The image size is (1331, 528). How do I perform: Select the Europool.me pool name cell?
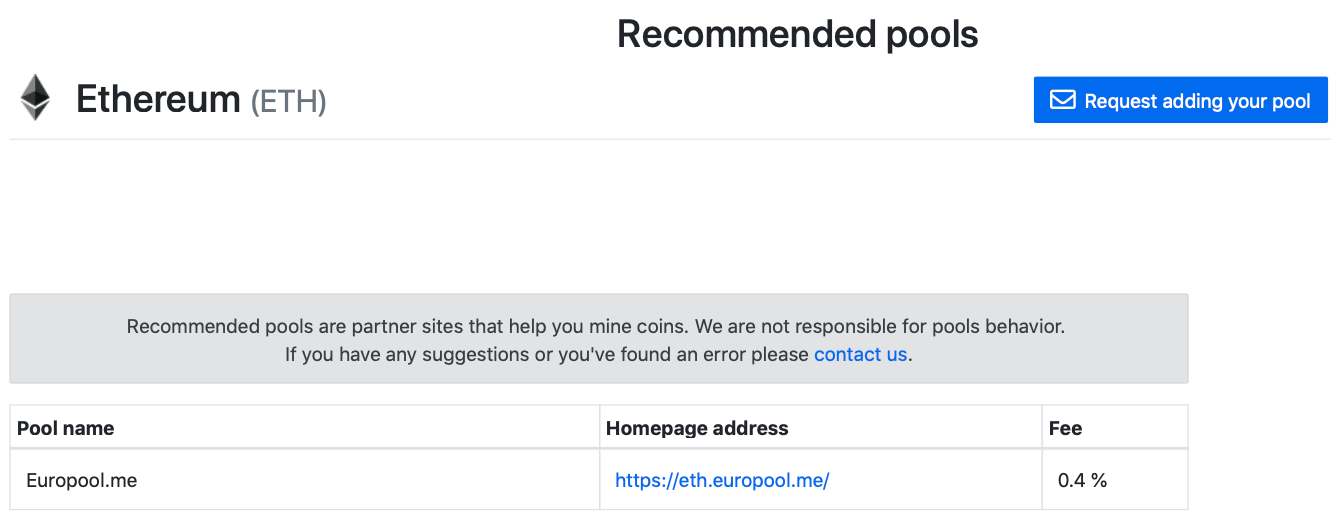click(82, 480)
